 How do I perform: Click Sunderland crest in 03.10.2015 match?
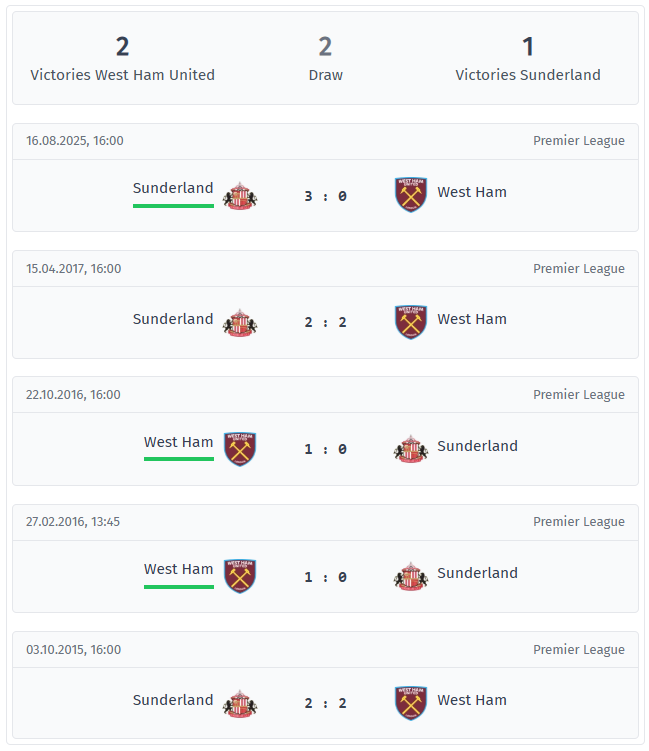pos(240,703)
